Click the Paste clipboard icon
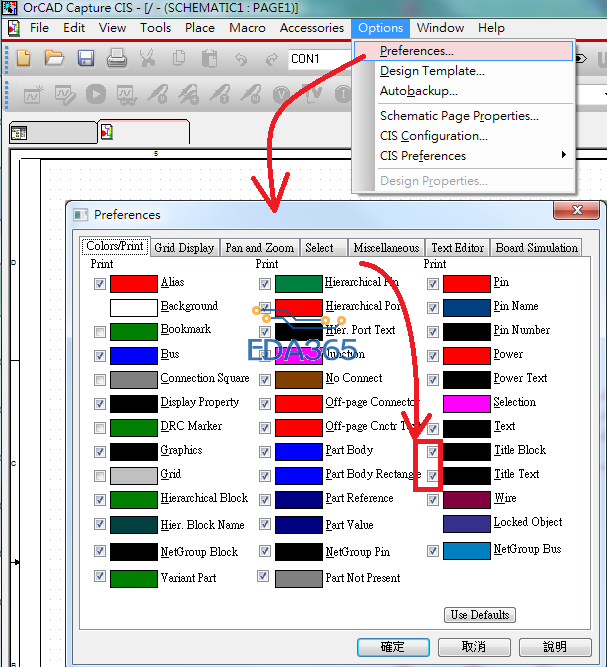 pos(209,59)
